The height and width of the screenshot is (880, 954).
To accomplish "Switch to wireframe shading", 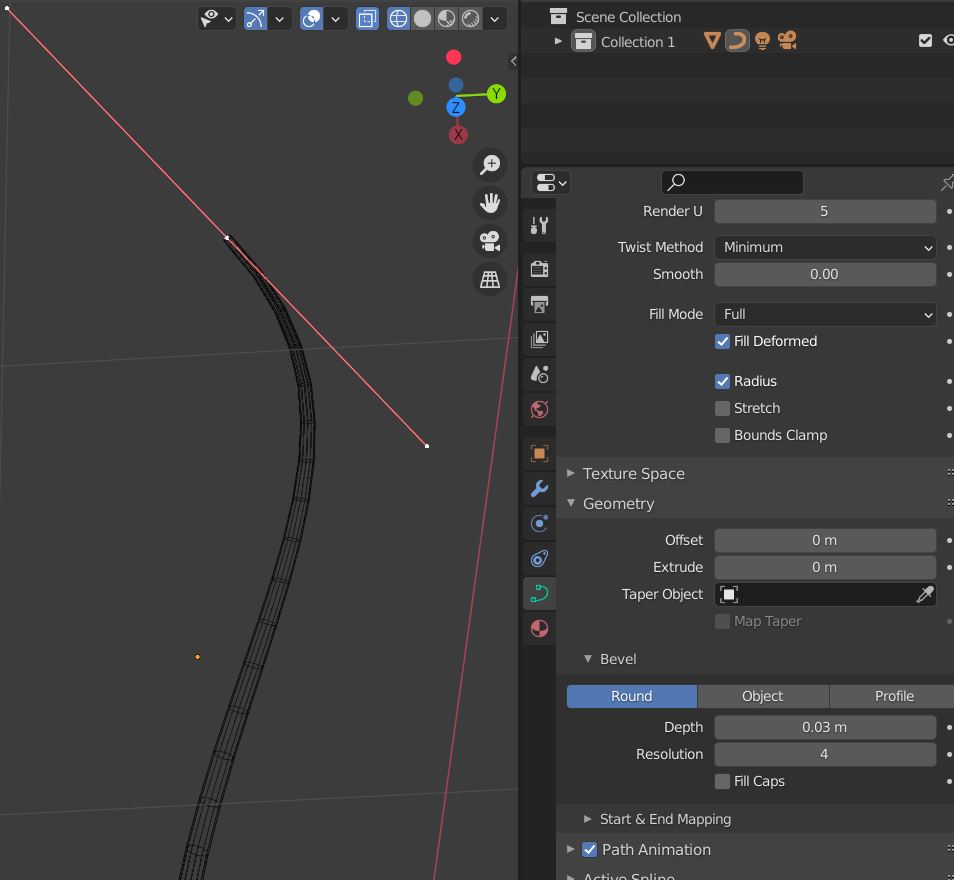I will click(399, 18).
